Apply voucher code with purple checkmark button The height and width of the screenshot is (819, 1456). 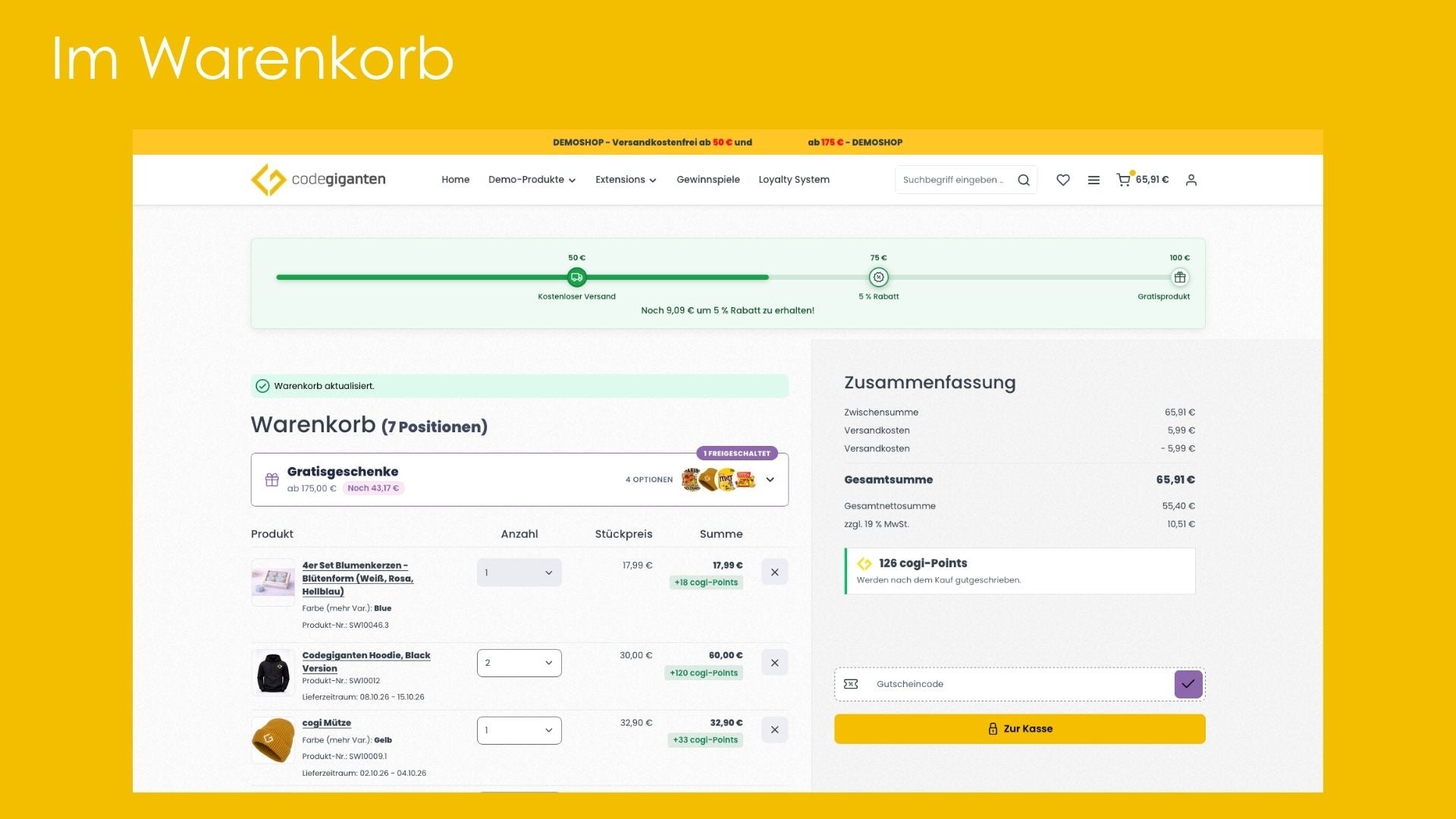click(1188, 684)
